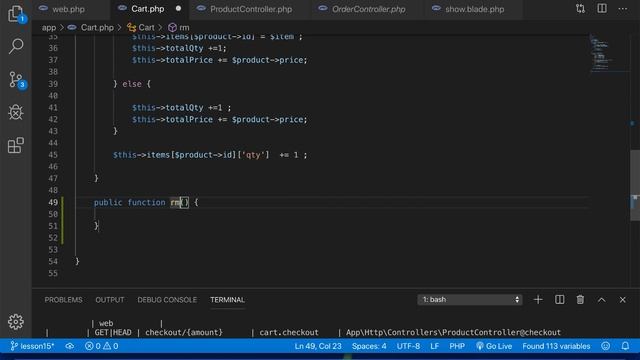Click ProductController@checkout in terminal output

coord(501,332)
